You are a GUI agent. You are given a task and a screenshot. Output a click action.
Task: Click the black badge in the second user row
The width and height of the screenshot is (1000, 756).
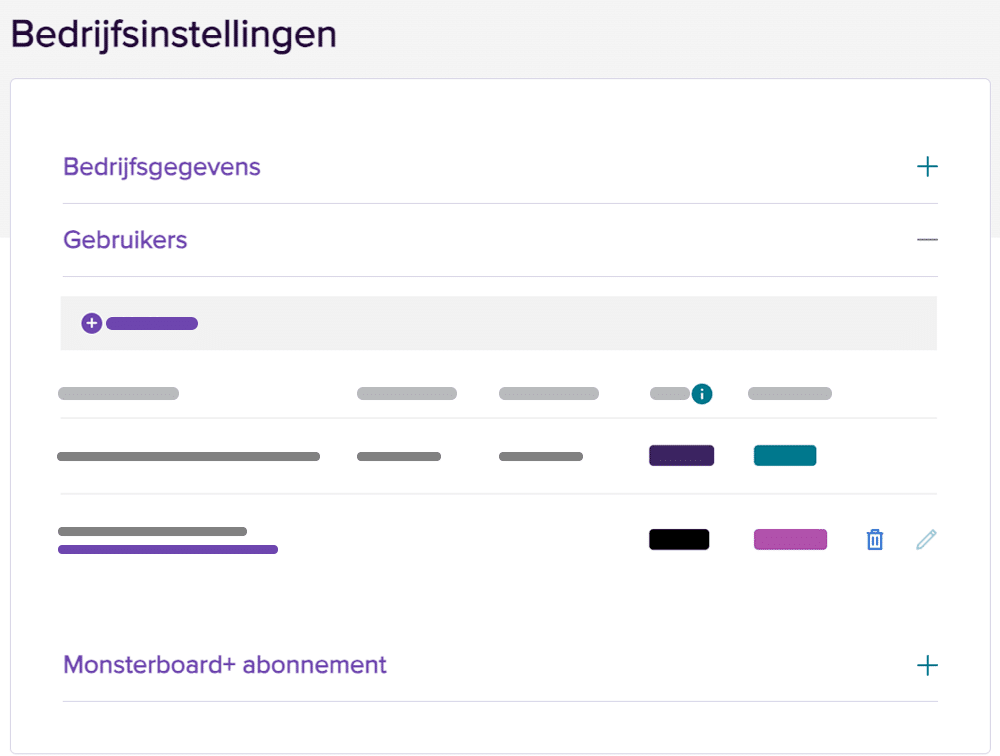pyautogui.click(x=679, y=540)
